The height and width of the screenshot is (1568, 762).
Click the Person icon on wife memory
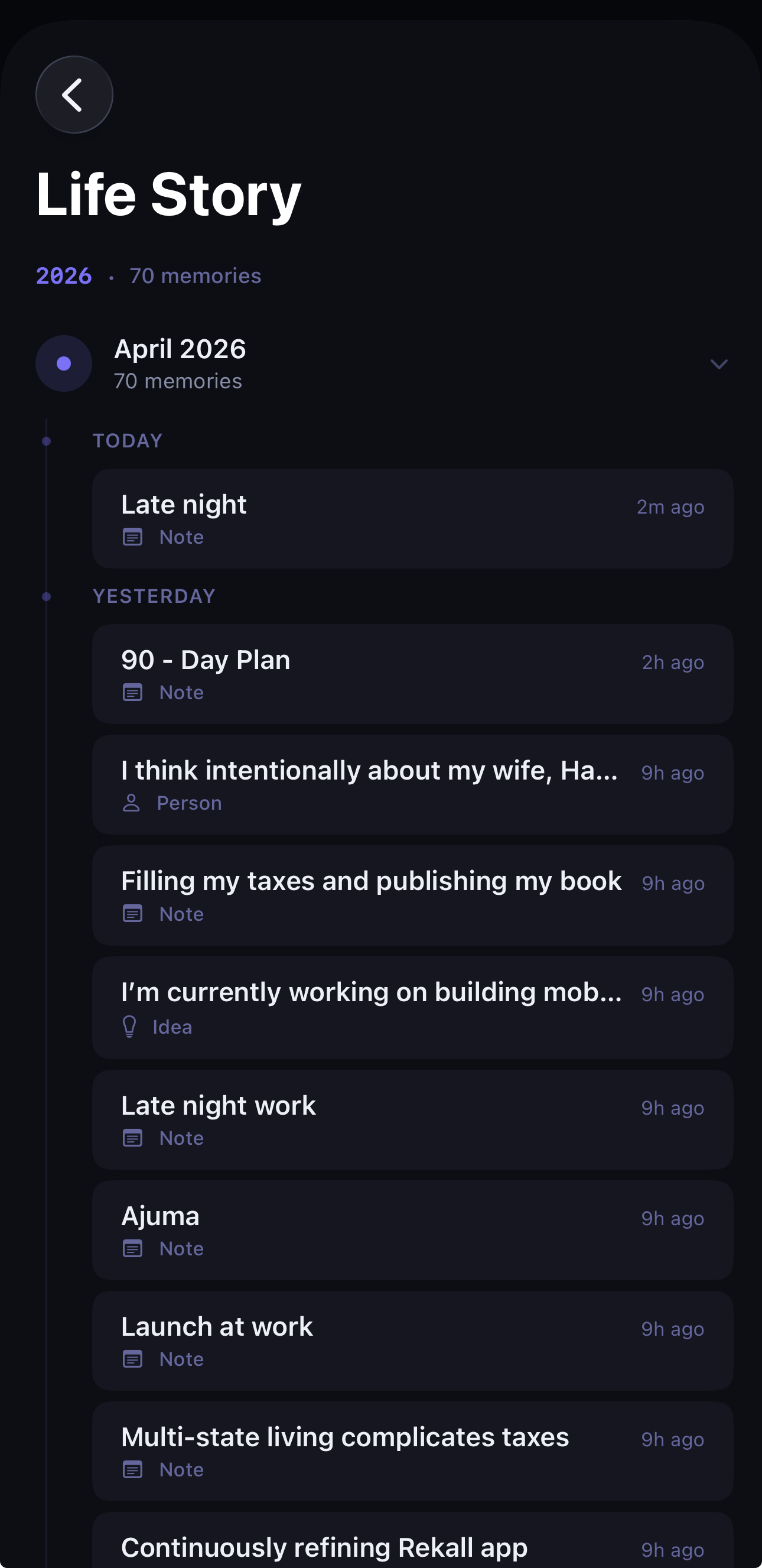point(131,803)
